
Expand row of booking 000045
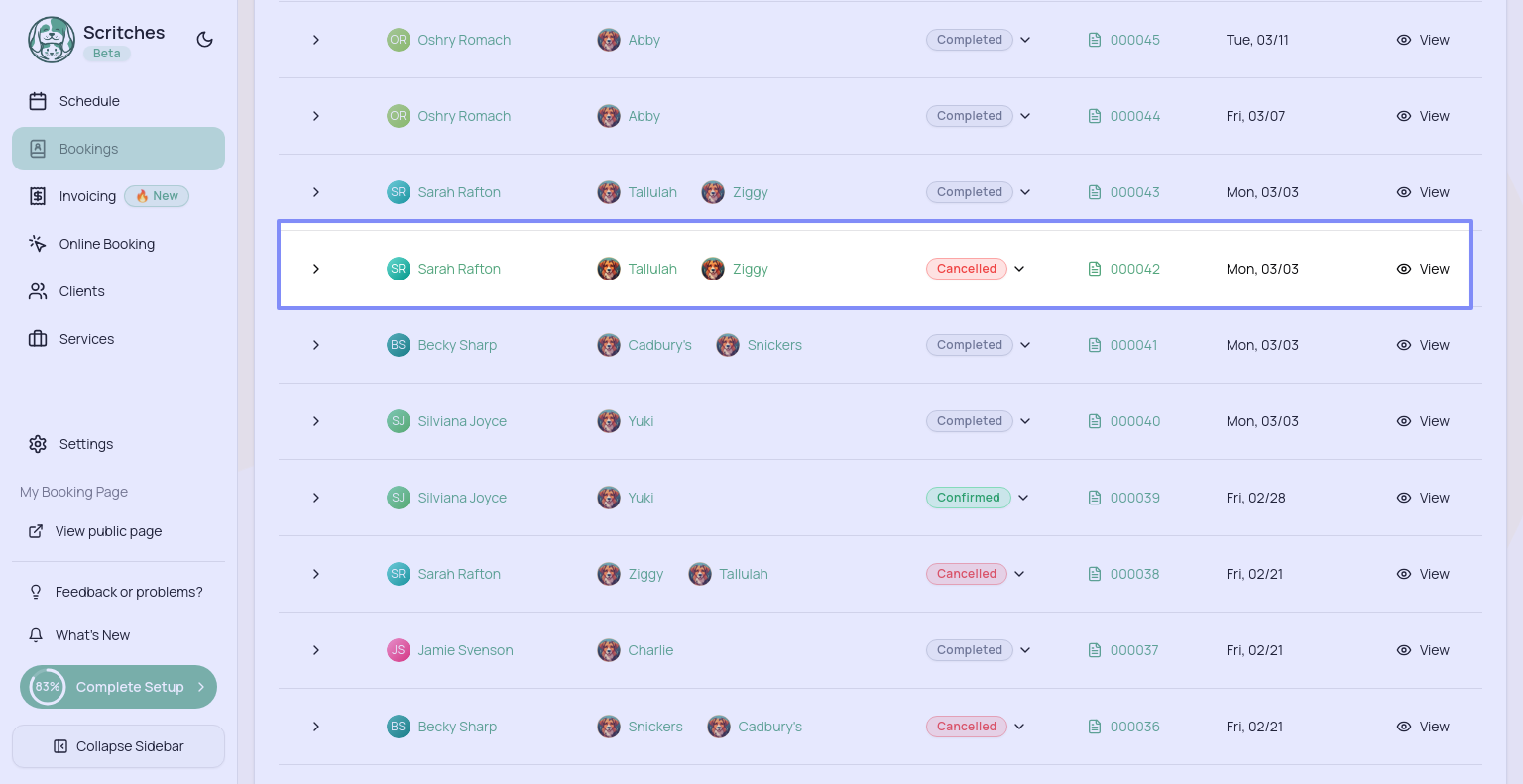pos(316,40)
